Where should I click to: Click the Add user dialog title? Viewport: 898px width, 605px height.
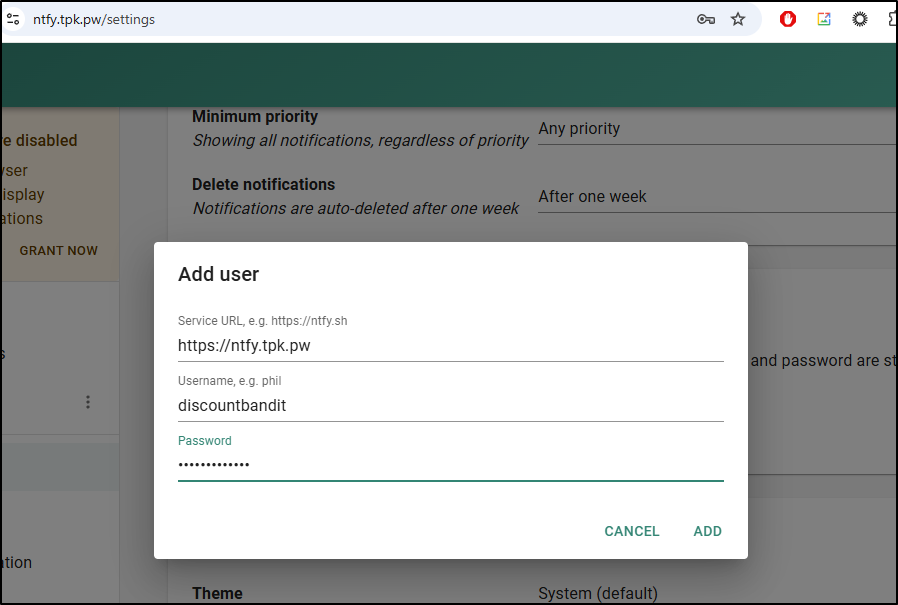pos(218,274)
